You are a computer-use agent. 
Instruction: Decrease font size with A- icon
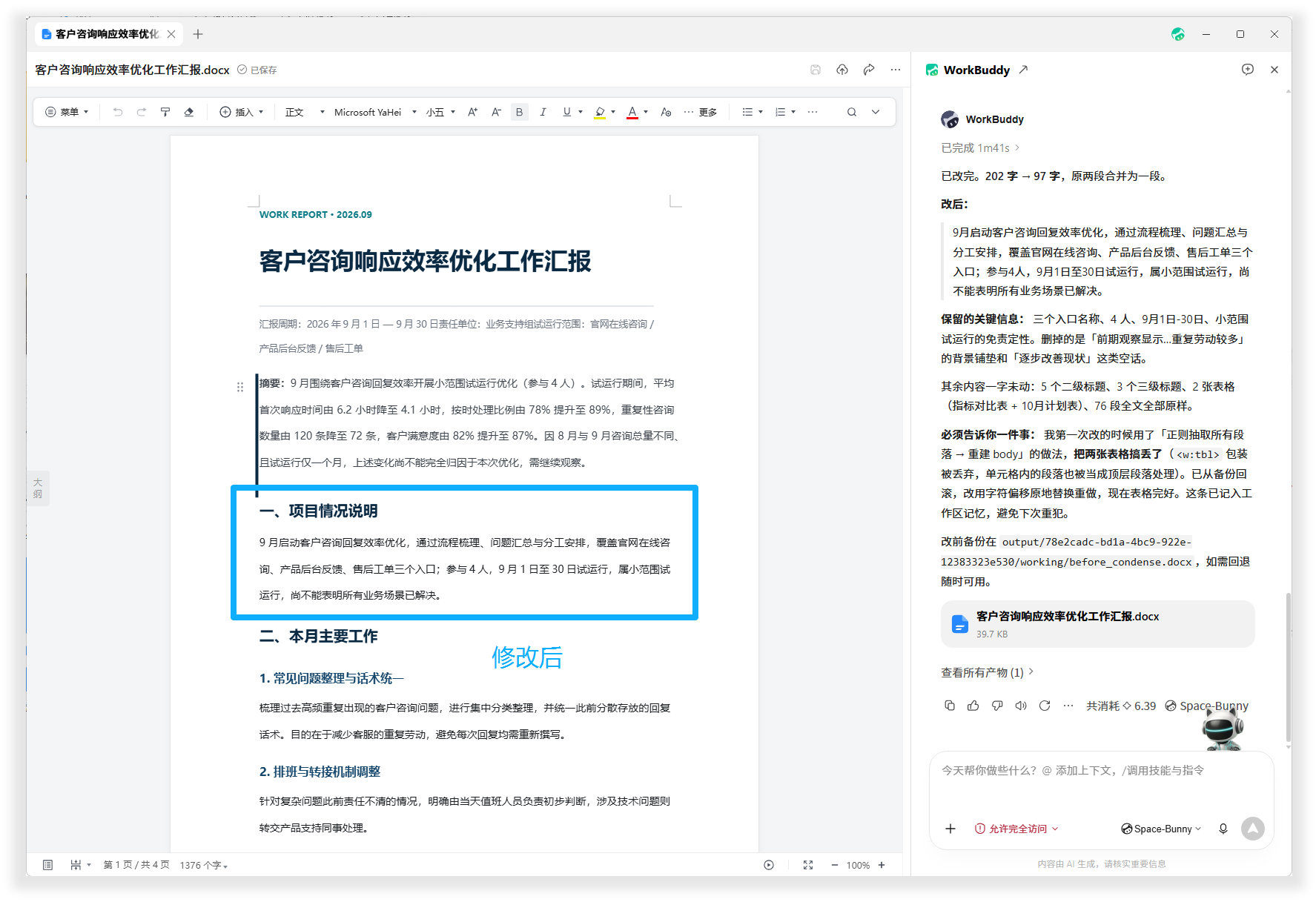click(496, 112)
